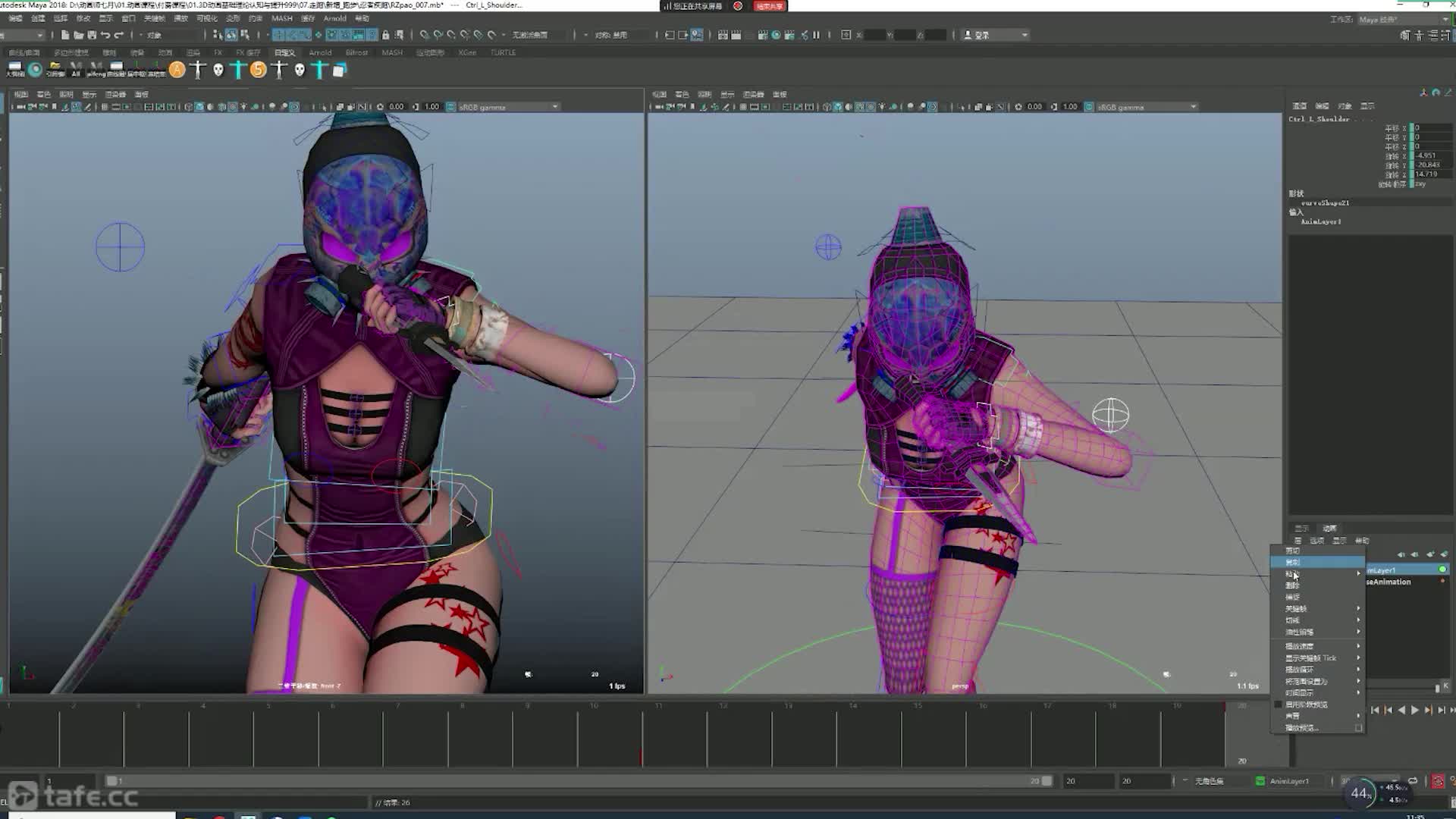1456x819 pixels.
Task: Open the right viewport sRGB gamma dropdown
Action: tap(1147, 107)
